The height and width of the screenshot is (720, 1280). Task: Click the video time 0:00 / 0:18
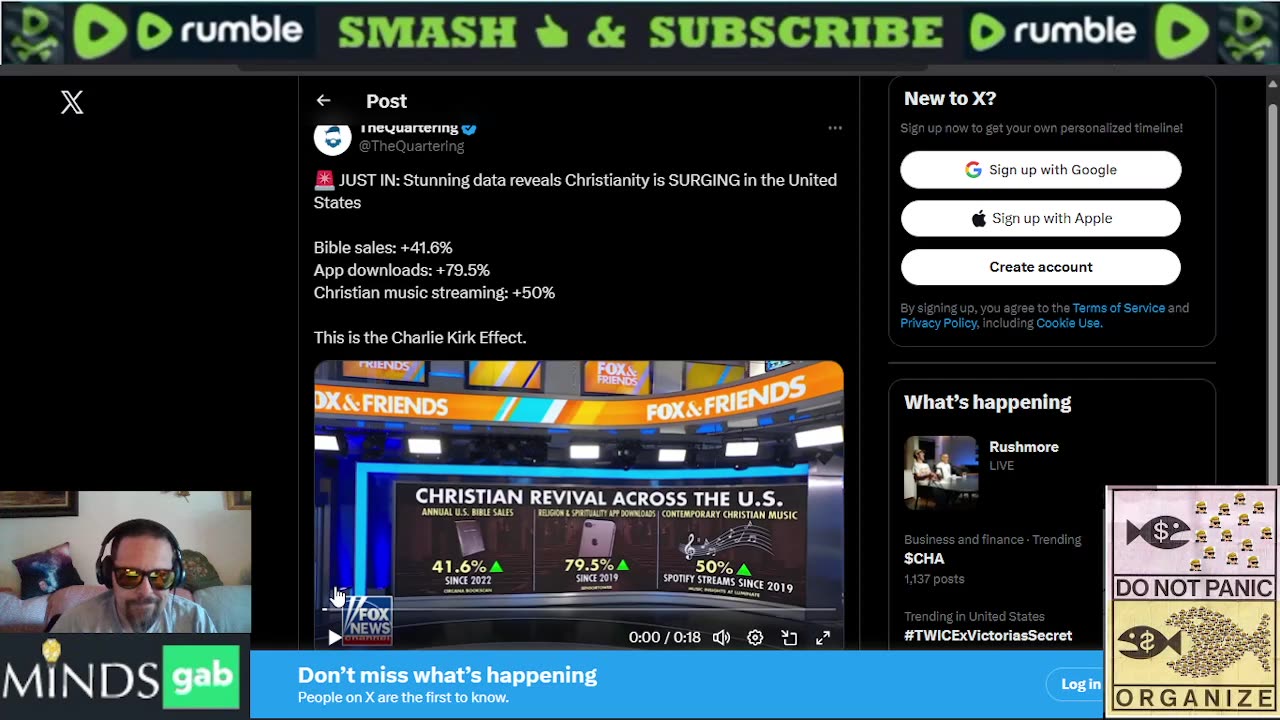664,637
